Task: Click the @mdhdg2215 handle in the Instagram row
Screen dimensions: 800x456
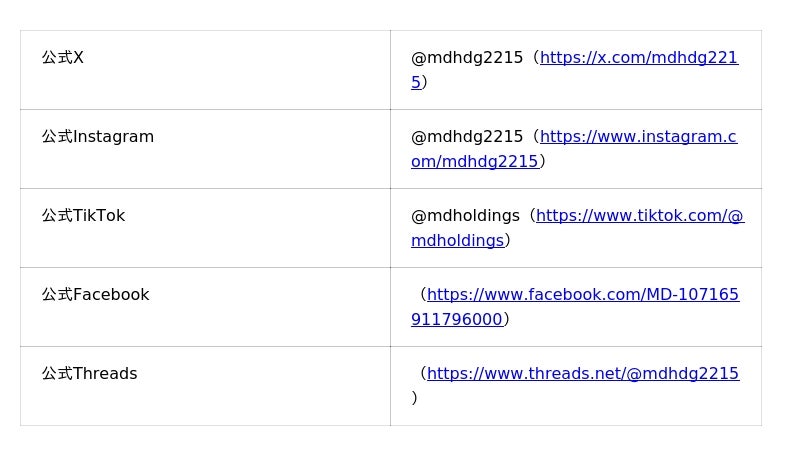Action: coord(467,137)
